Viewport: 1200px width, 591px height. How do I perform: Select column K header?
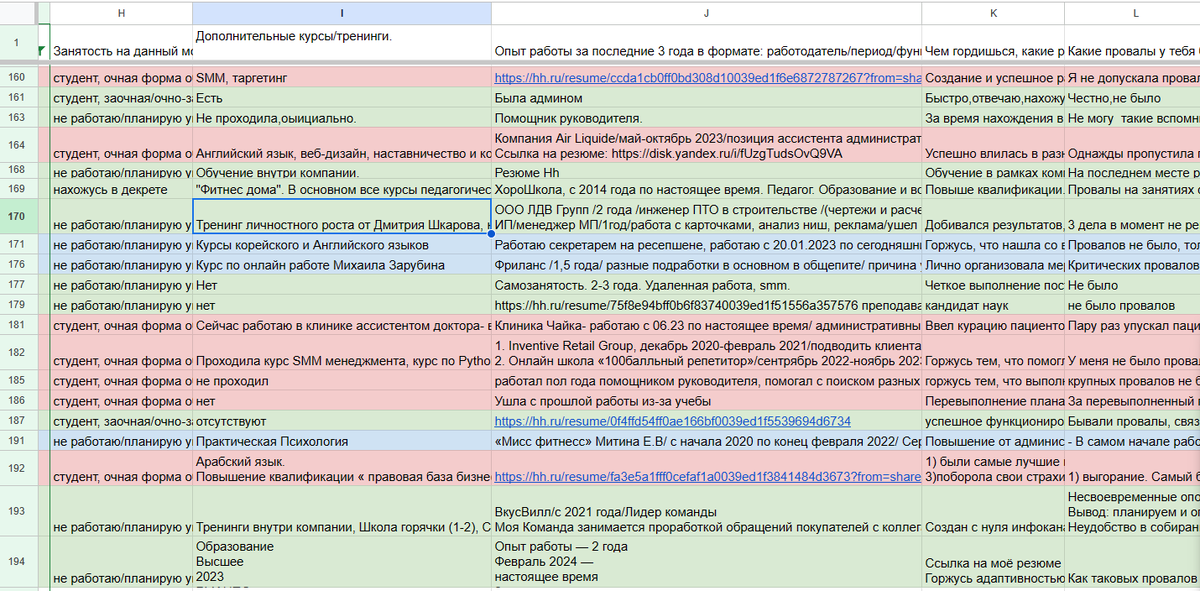coord(993,13)
